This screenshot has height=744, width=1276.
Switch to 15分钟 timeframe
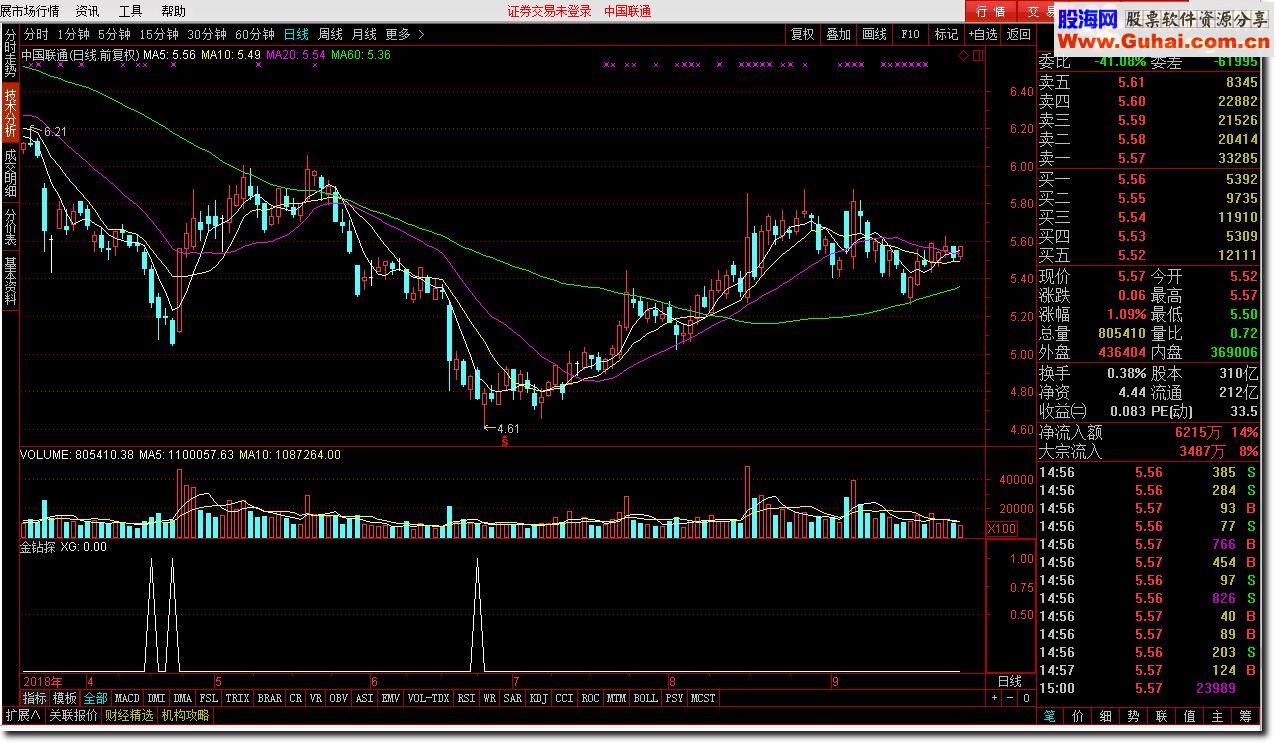[x=159, y=34]
